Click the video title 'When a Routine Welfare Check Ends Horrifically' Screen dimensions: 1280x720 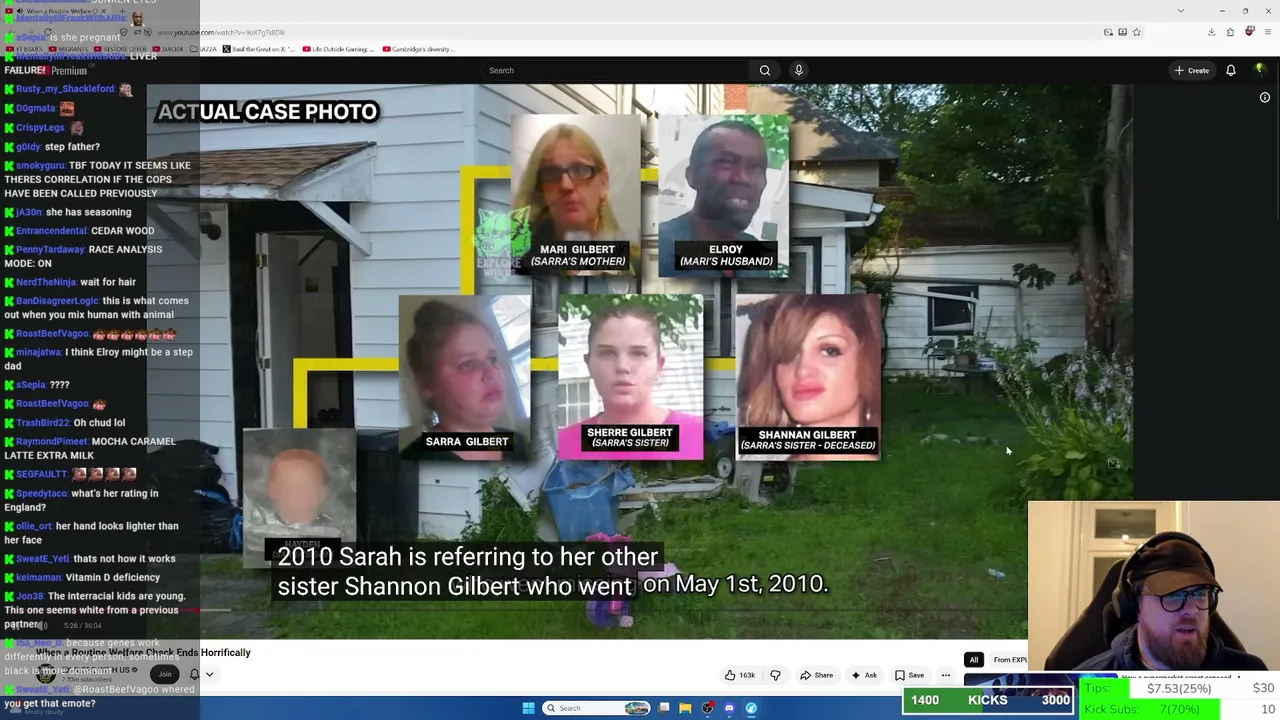coord(143,653)
